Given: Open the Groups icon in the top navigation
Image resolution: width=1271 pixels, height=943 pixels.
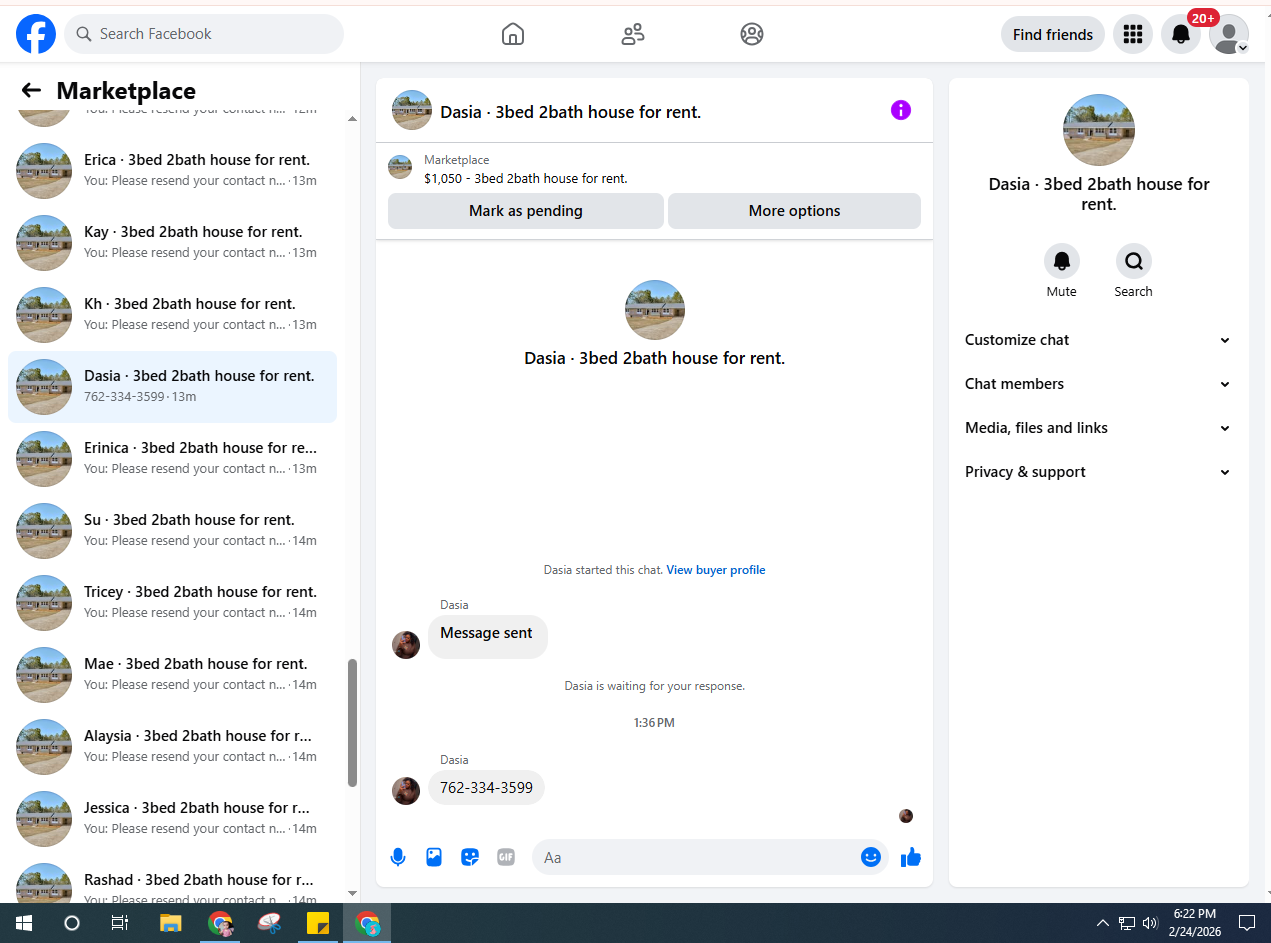Looking at the screenshot, I should point(752,34).
